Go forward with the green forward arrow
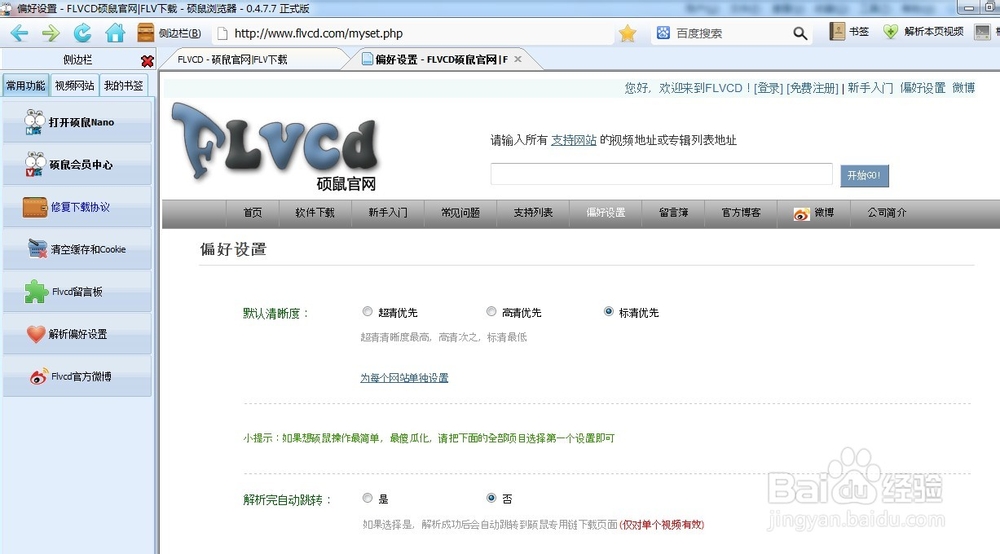Screen dimensions: 1000x554 [51, 33]
